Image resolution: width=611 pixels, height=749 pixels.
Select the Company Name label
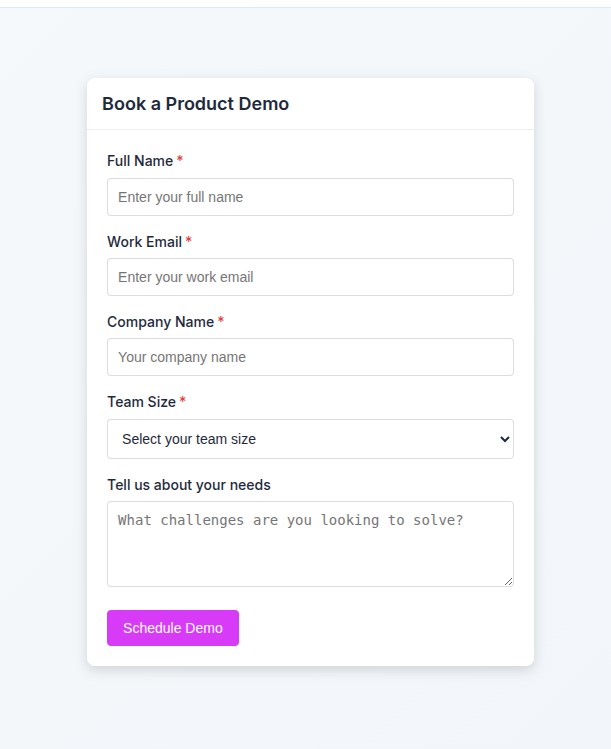(x=160, y=322)
